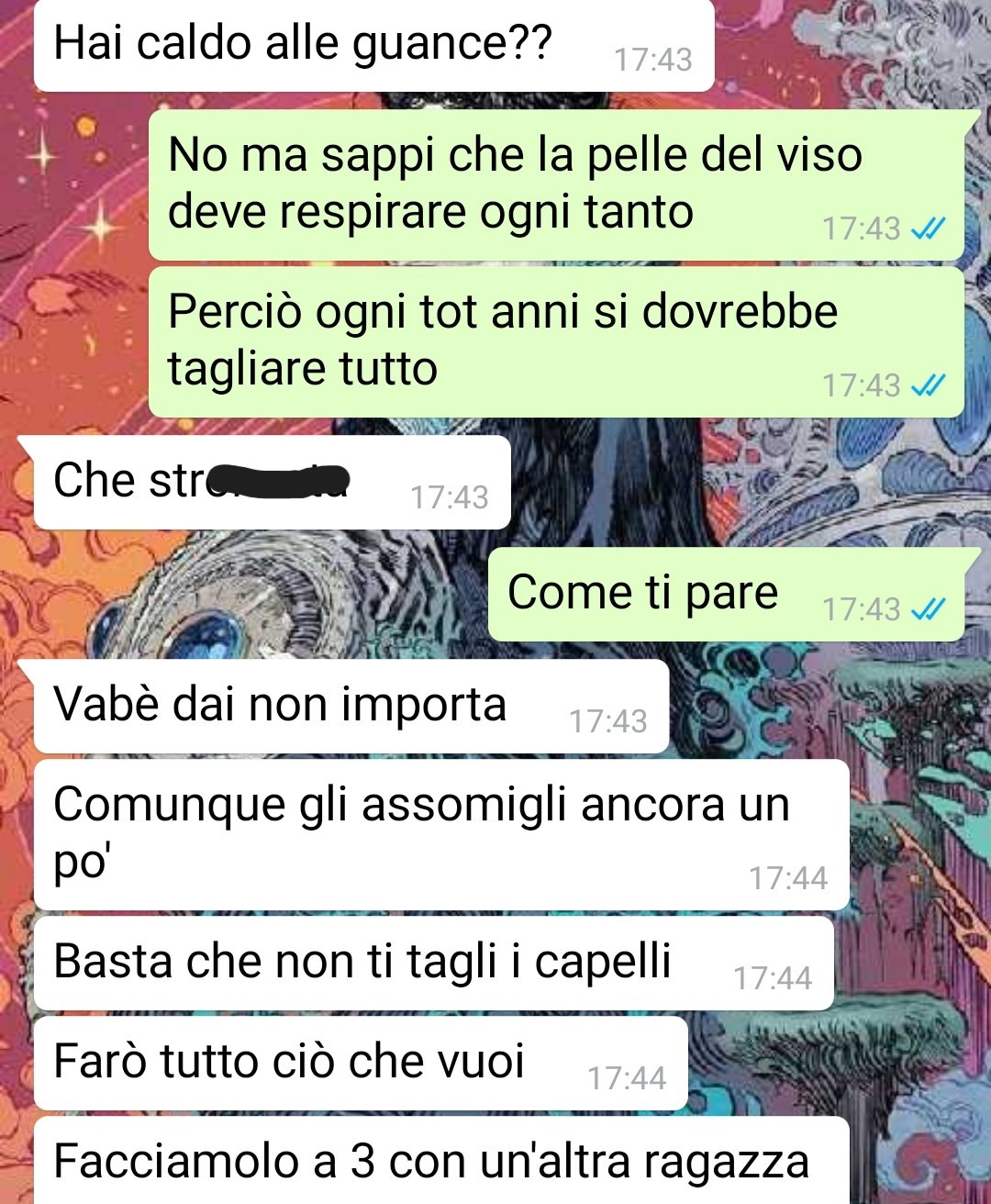Click blue double check on 'tagliare tutto' message
Viewport: 991px width, 1204px height.
[x=928, y=385]
